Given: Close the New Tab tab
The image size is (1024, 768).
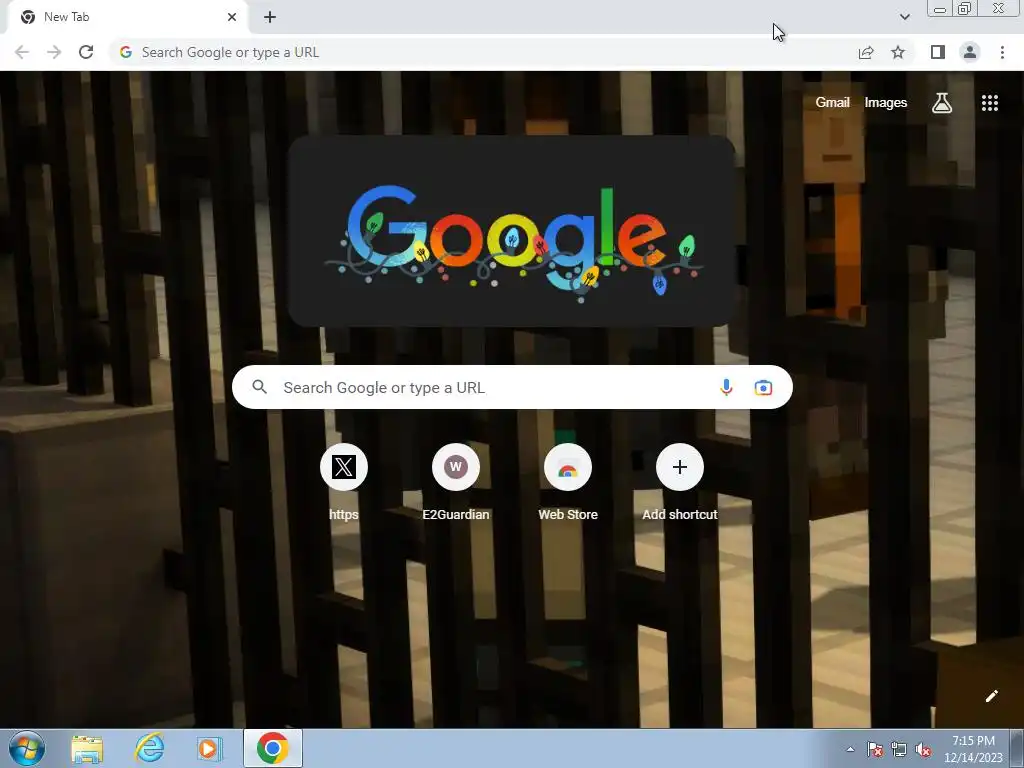Looking at the screenshot, I should click(x=232, y=17).
